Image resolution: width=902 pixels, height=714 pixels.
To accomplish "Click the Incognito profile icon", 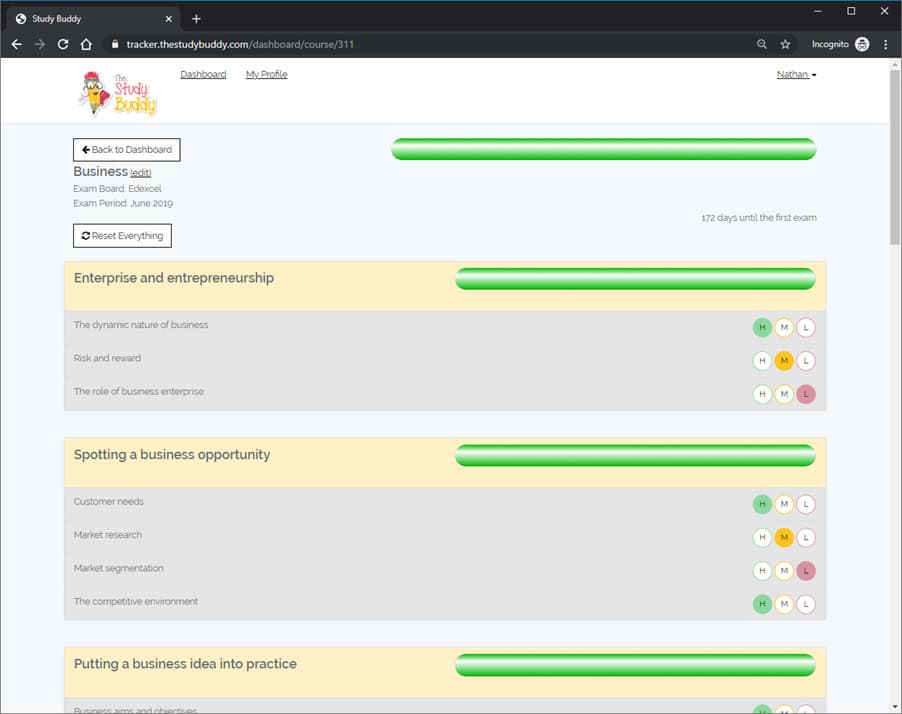I will (x=862, y=44).
